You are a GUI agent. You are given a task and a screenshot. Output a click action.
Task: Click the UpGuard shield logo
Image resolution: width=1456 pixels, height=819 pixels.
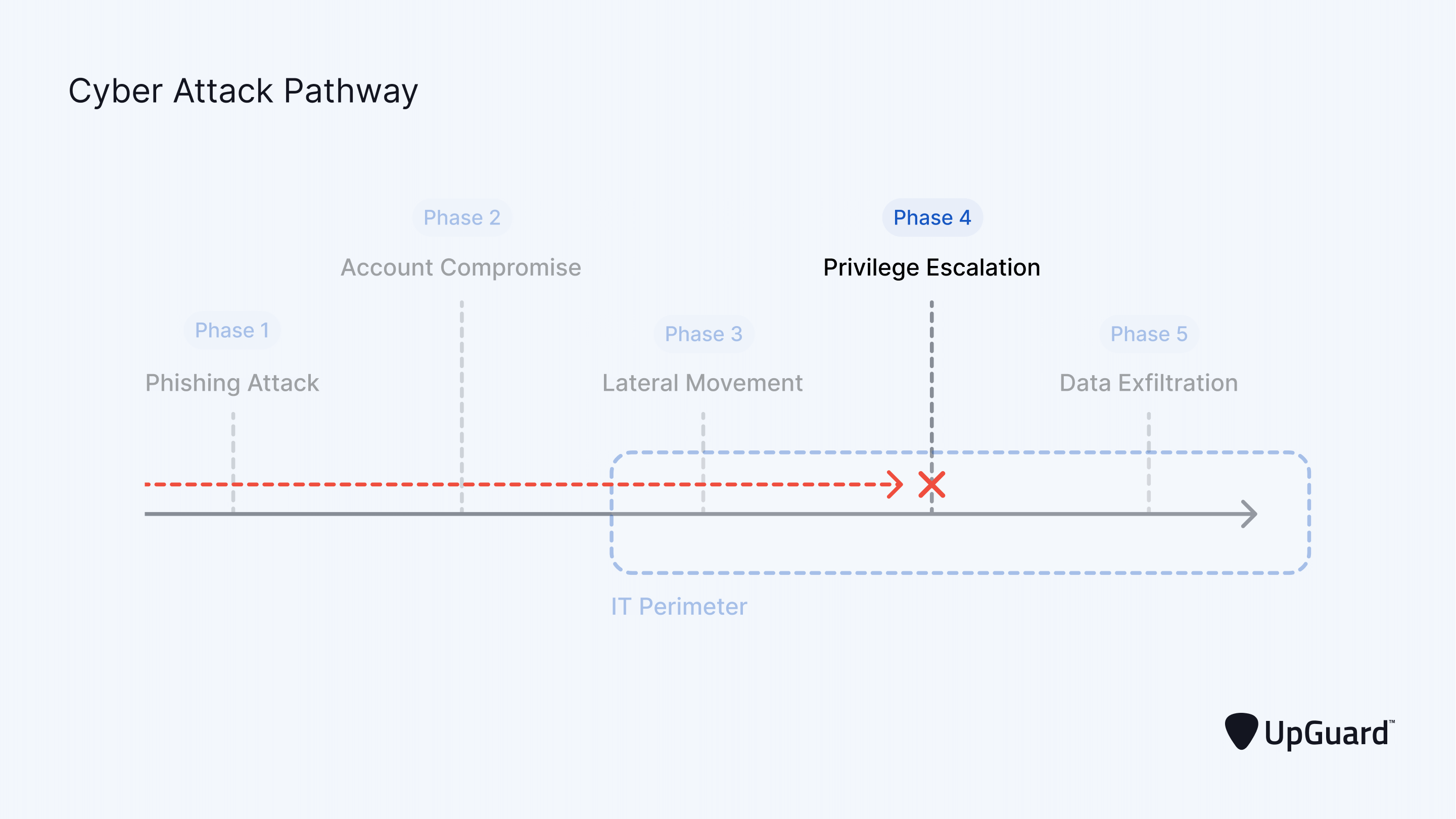[1241, 732]
